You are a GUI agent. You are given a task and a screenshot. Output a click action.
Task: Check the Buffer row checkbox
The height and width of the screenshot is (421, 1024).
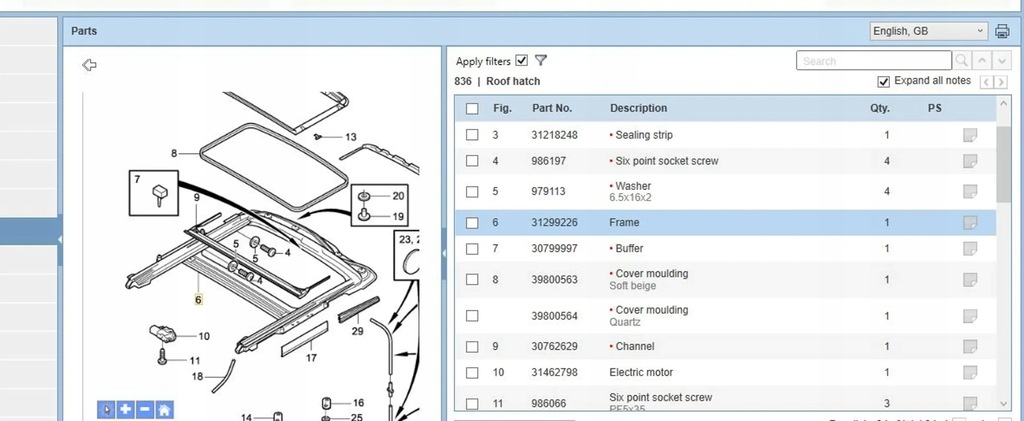pyautogui.click(x=472, y=249)
